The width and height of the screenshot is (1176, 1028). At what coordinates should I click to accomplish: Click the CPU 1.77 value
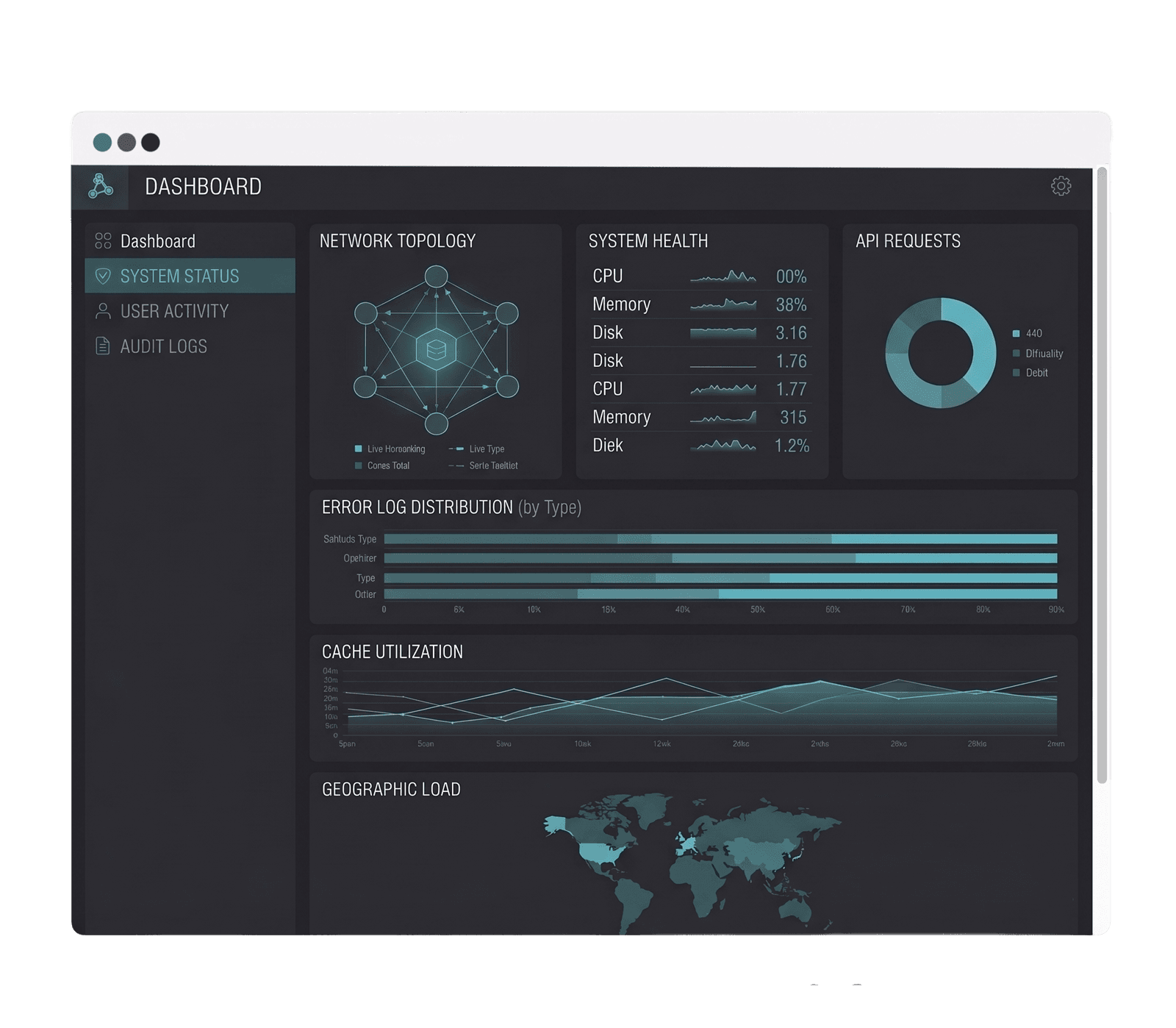(x=791, y=389)
